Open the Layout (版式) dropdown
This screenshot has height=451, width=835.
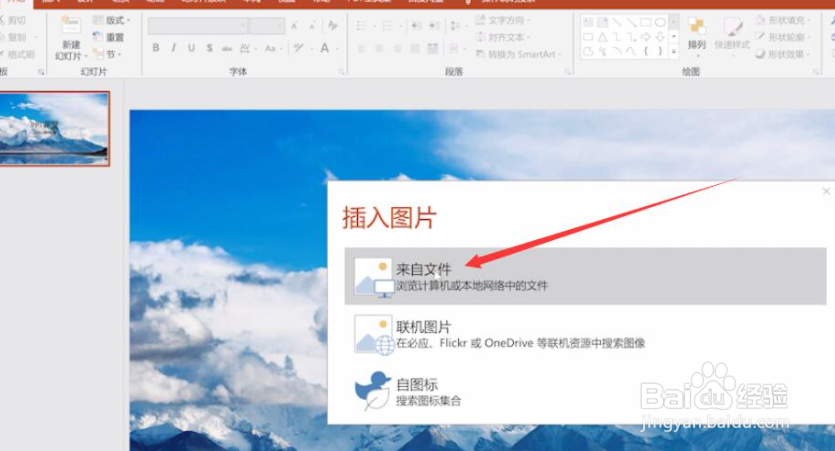pos(111,20)
